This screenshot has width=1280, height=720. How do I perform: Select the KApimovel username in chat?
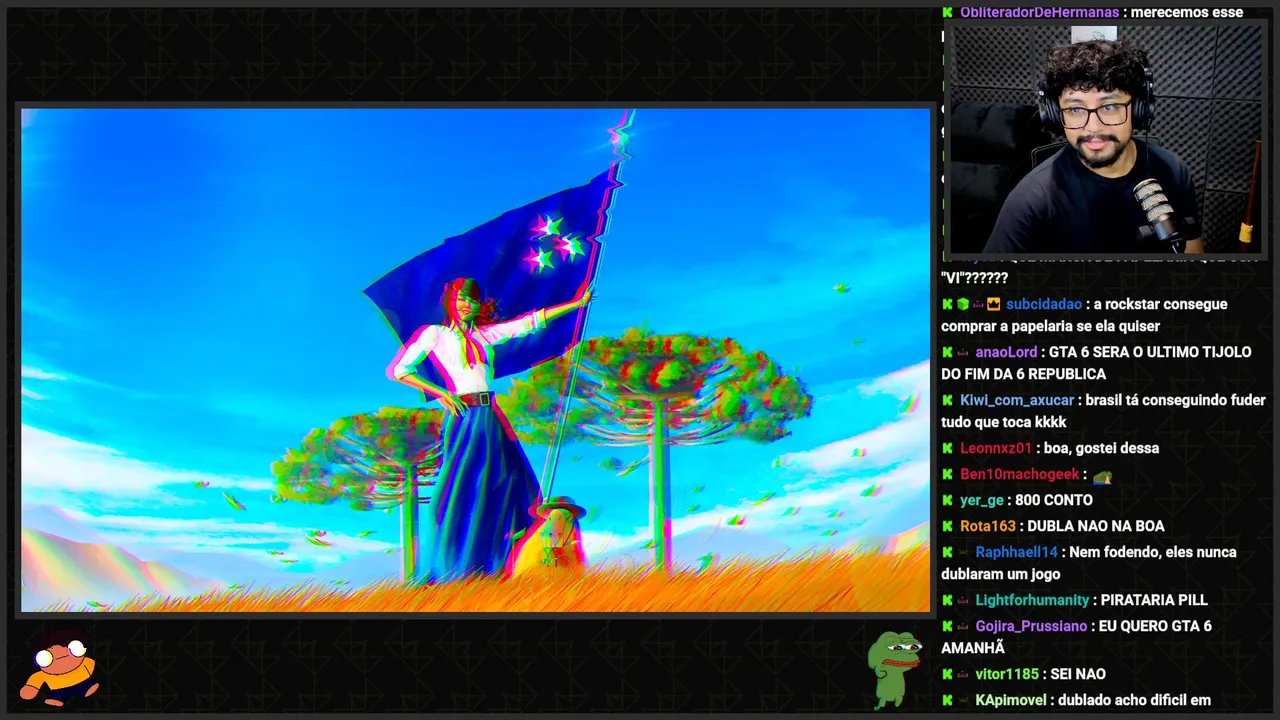tap(1012, 700)
